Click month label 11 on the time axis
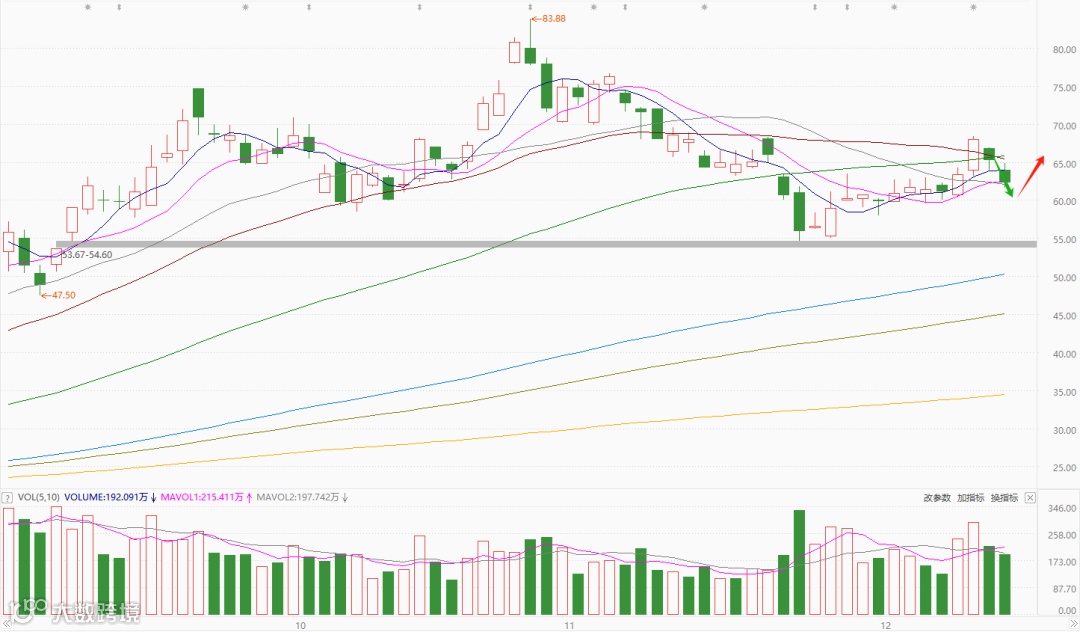 (x=569, y=625)
